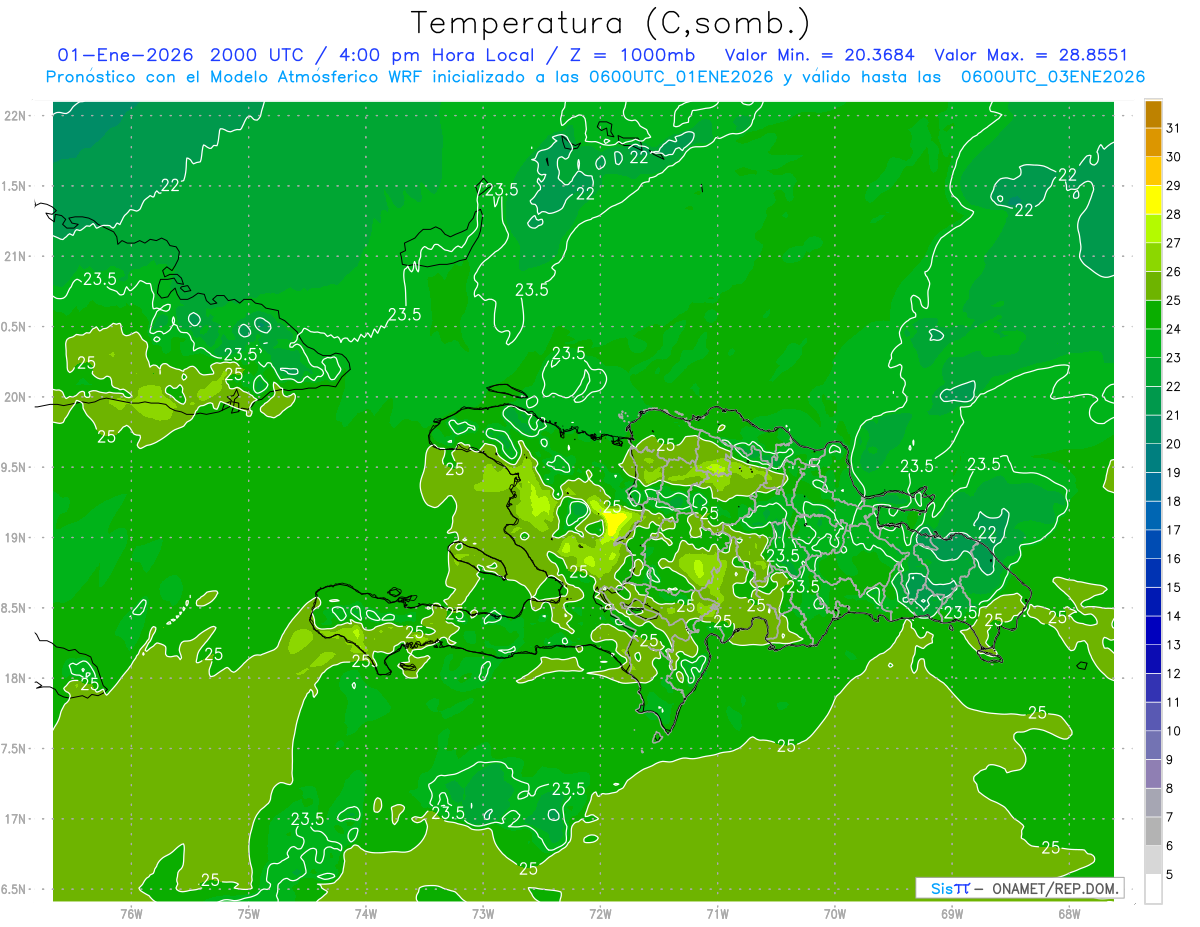Click the '20N' latitude axis label
The height and width of the screenshot is (927, 1200).
coord(16,397)
